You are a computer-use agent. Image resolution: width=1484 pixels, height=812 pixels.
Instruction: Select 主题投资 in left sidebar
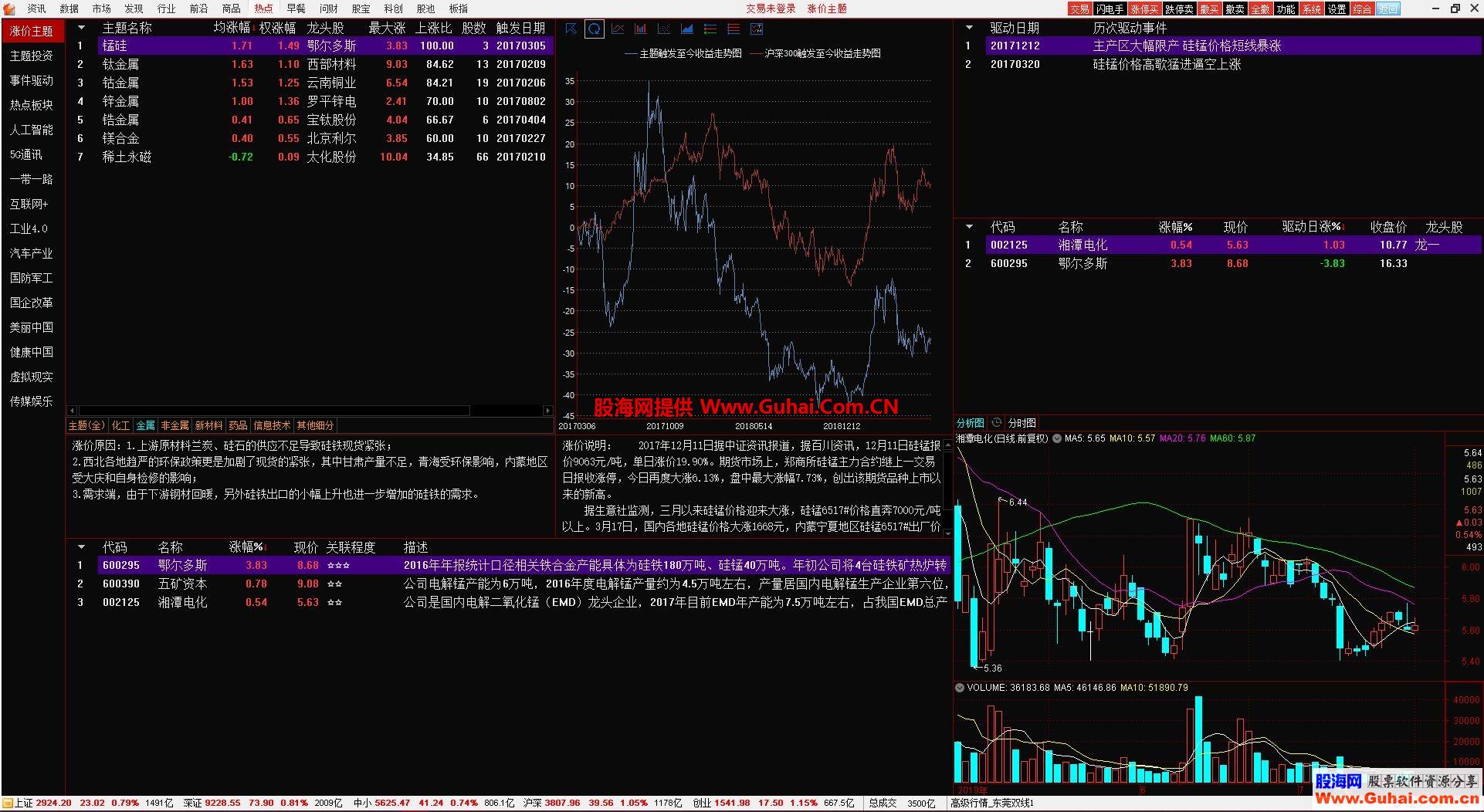(32, 56)
